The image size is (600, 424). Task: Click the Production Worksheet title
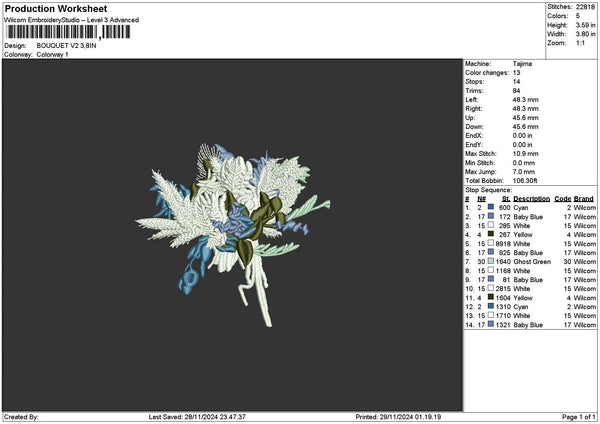point(56,8)
